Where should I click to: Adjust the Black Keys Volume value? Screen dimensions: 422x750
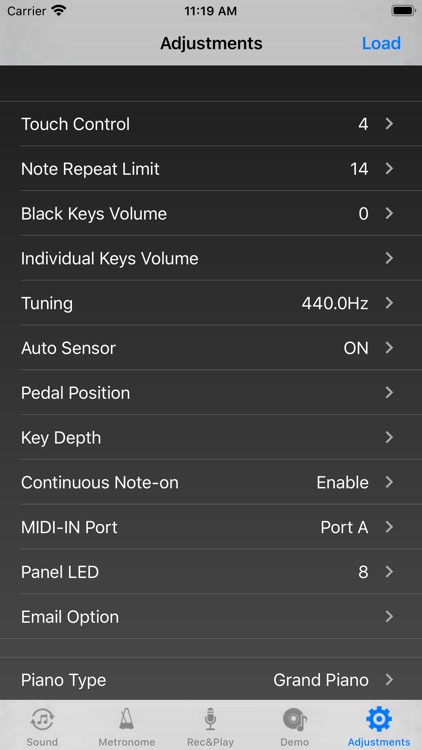point(211,213)
